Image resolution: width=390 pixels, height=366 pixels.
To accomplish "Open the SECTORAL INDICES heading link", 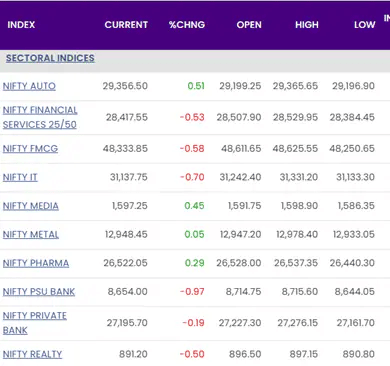I will coord(50,58).
